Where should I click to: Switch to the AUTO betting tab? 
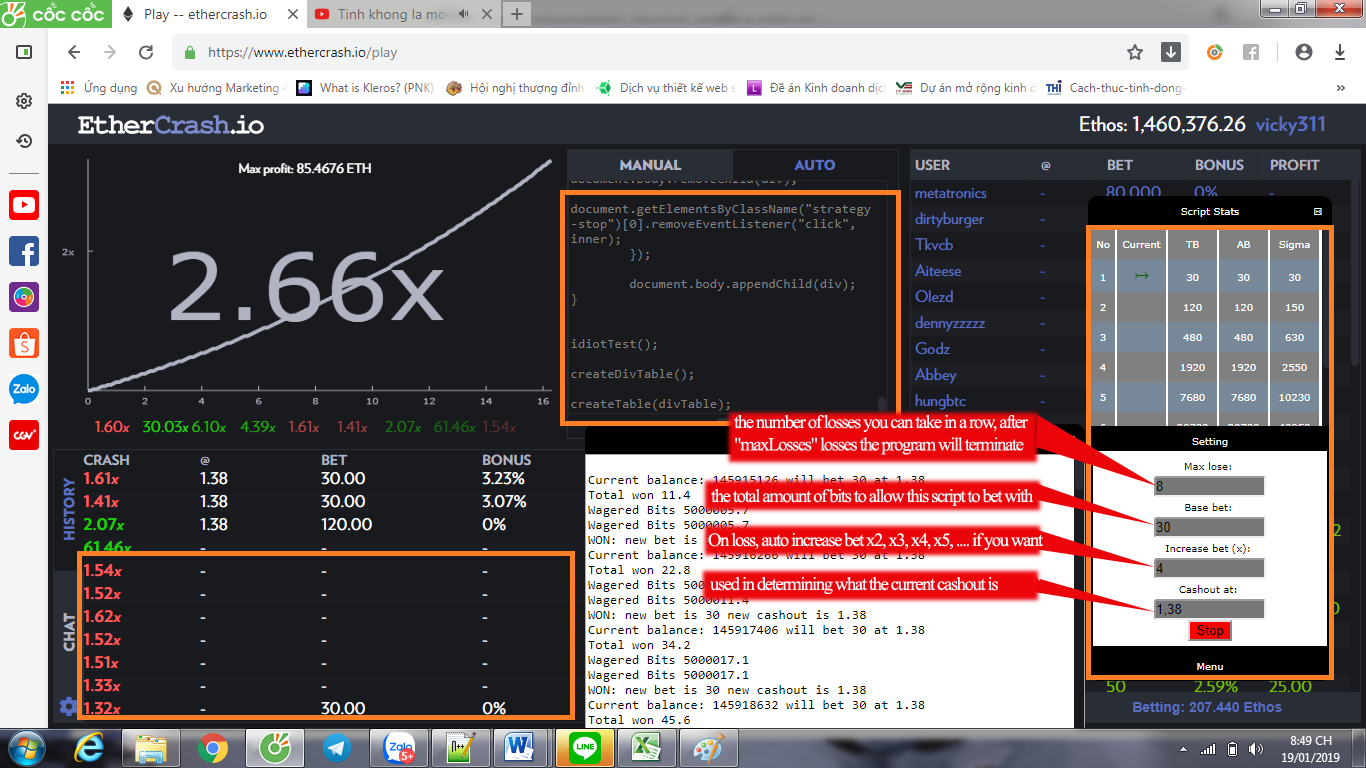tap(815, 165)
